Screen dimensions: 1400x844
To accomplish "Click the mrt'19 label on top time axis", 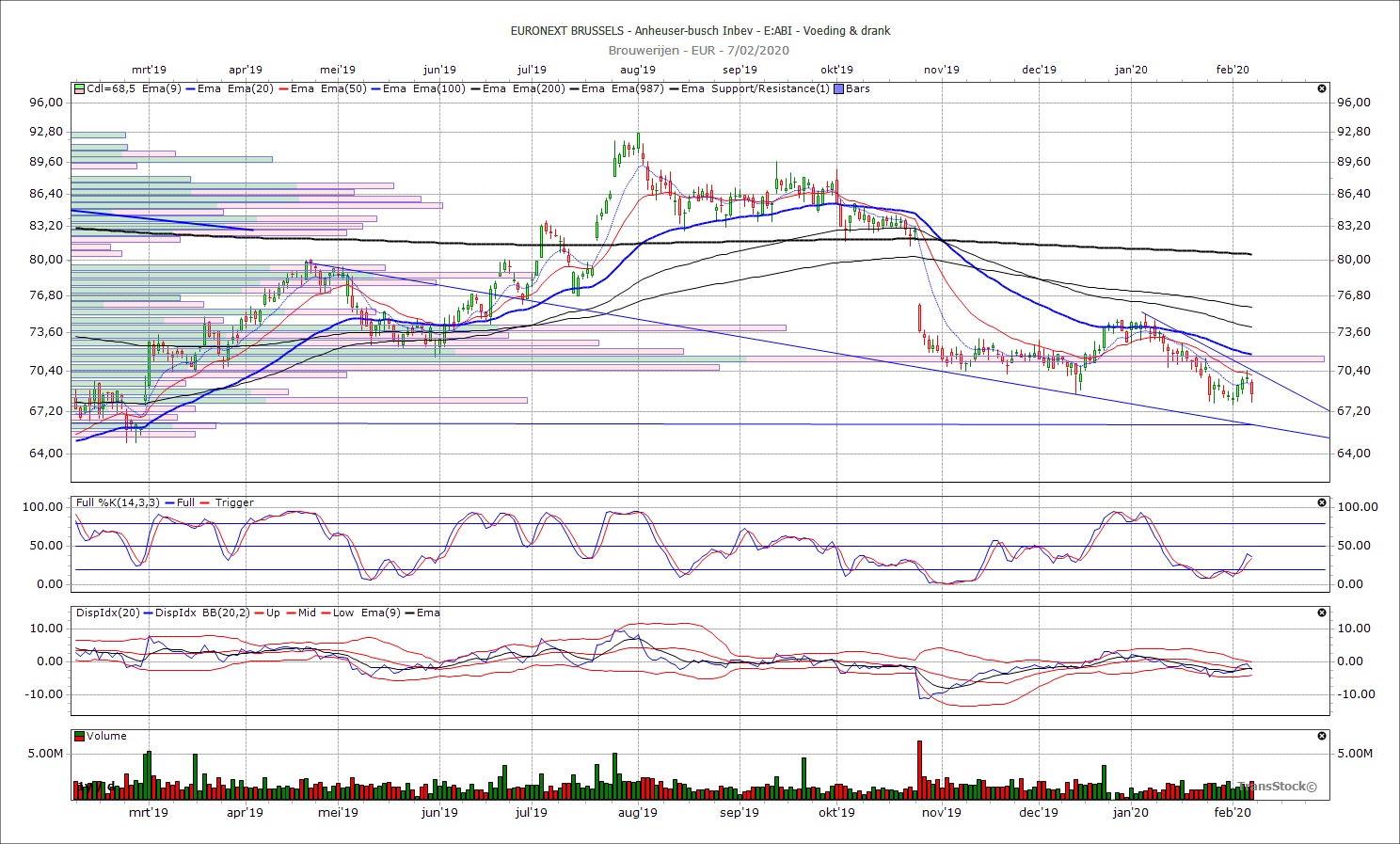I will (x=149, y=70).
